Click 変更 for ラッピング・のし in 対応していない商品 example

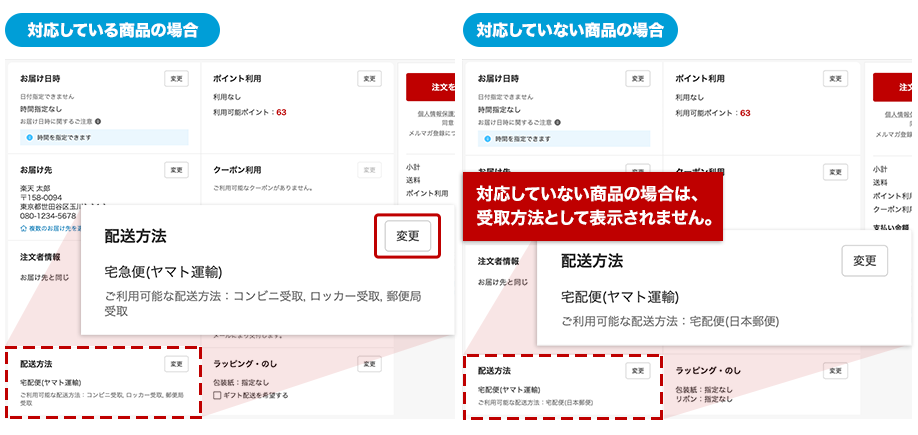[835, 371]
